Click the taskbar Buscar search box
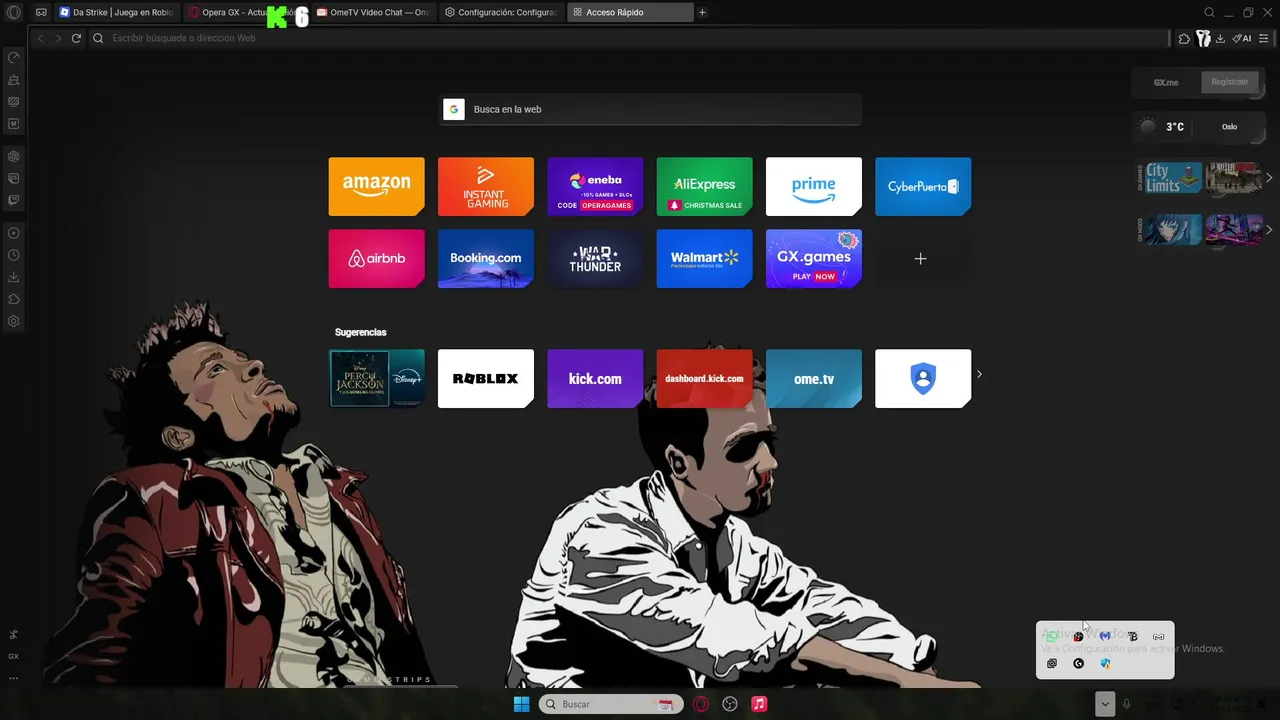This screenshot has width=1280, height=720. 610,704
